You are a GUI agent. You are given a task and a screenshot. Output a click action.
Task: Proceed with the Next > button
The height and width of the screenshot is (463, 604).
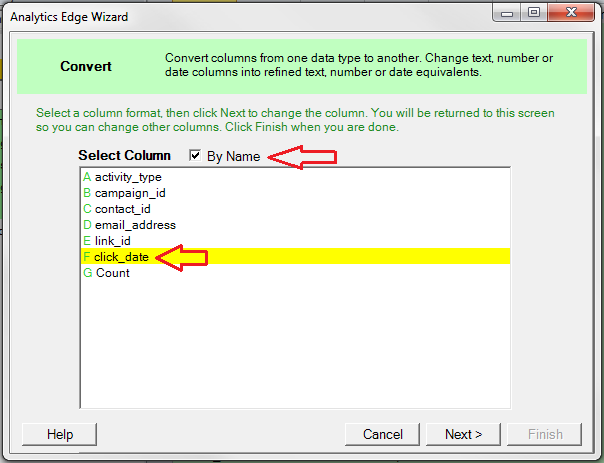tap(463, 434)
